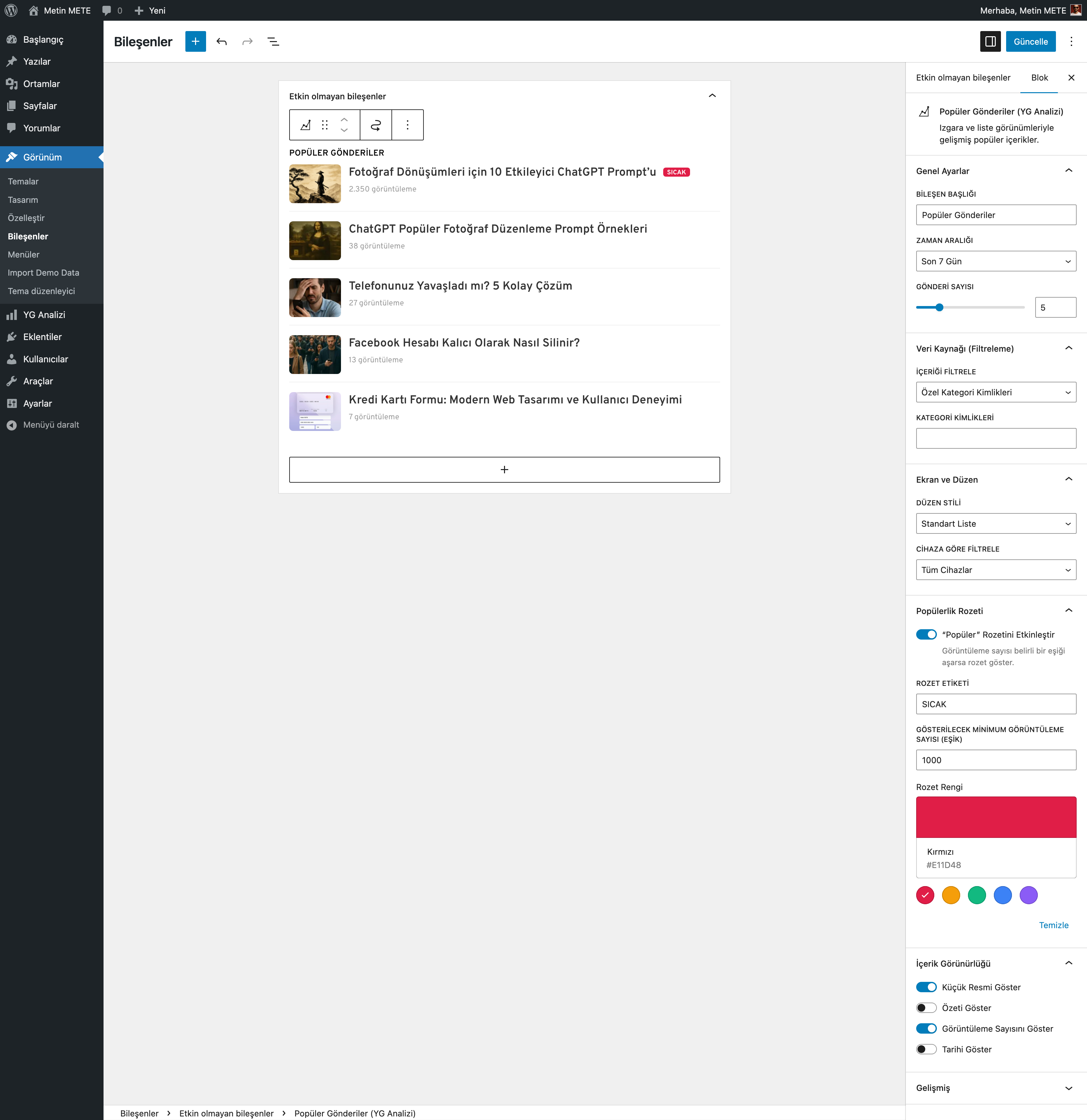Click the Kategori Kimlikleri input field

[995, 439]
